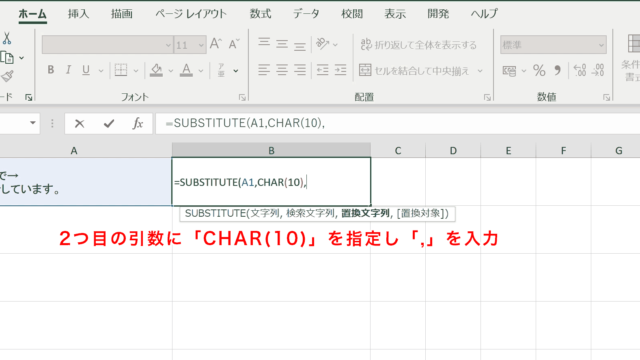Screen dimensions: 640x360
Task: Click the text orientation icon
Action: click(322, 44)
